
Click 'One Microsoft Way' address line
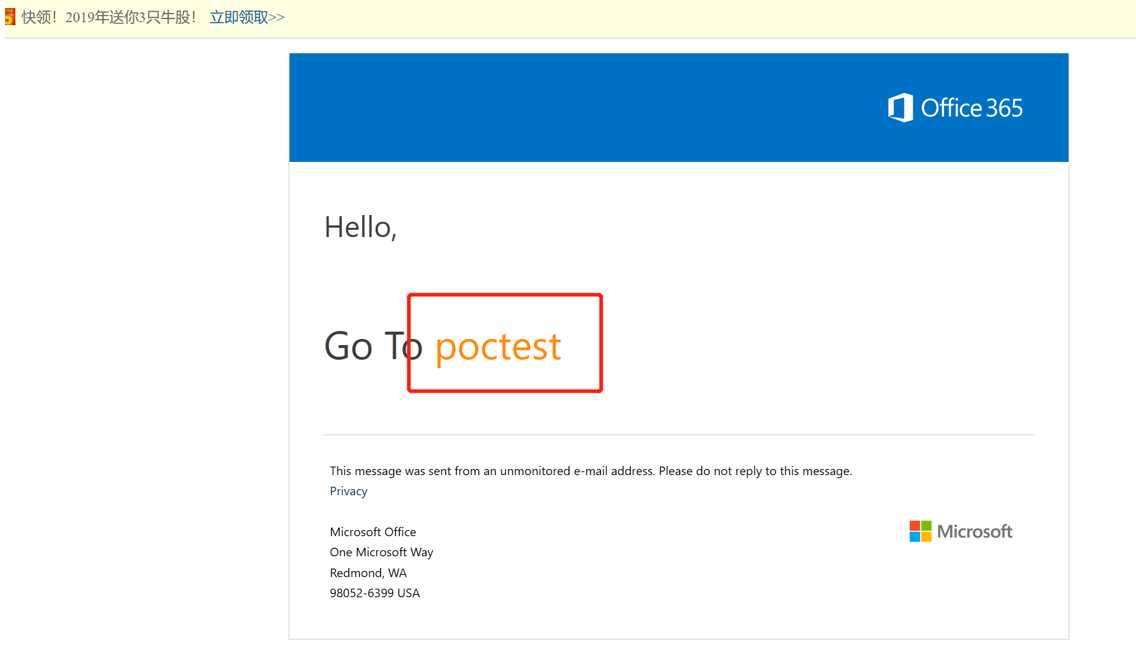pyautogui.click(x=381, y=552)
